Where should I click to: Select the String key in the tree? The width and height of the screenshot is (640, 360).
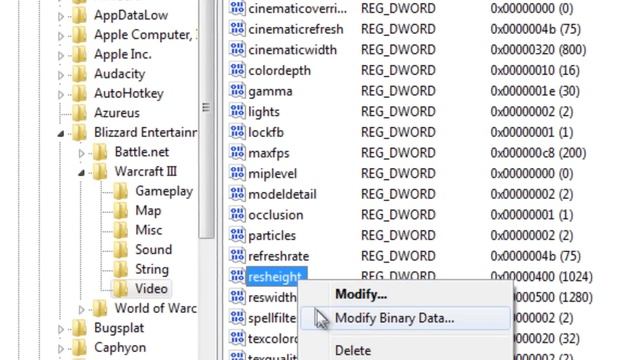click(152, 269)
